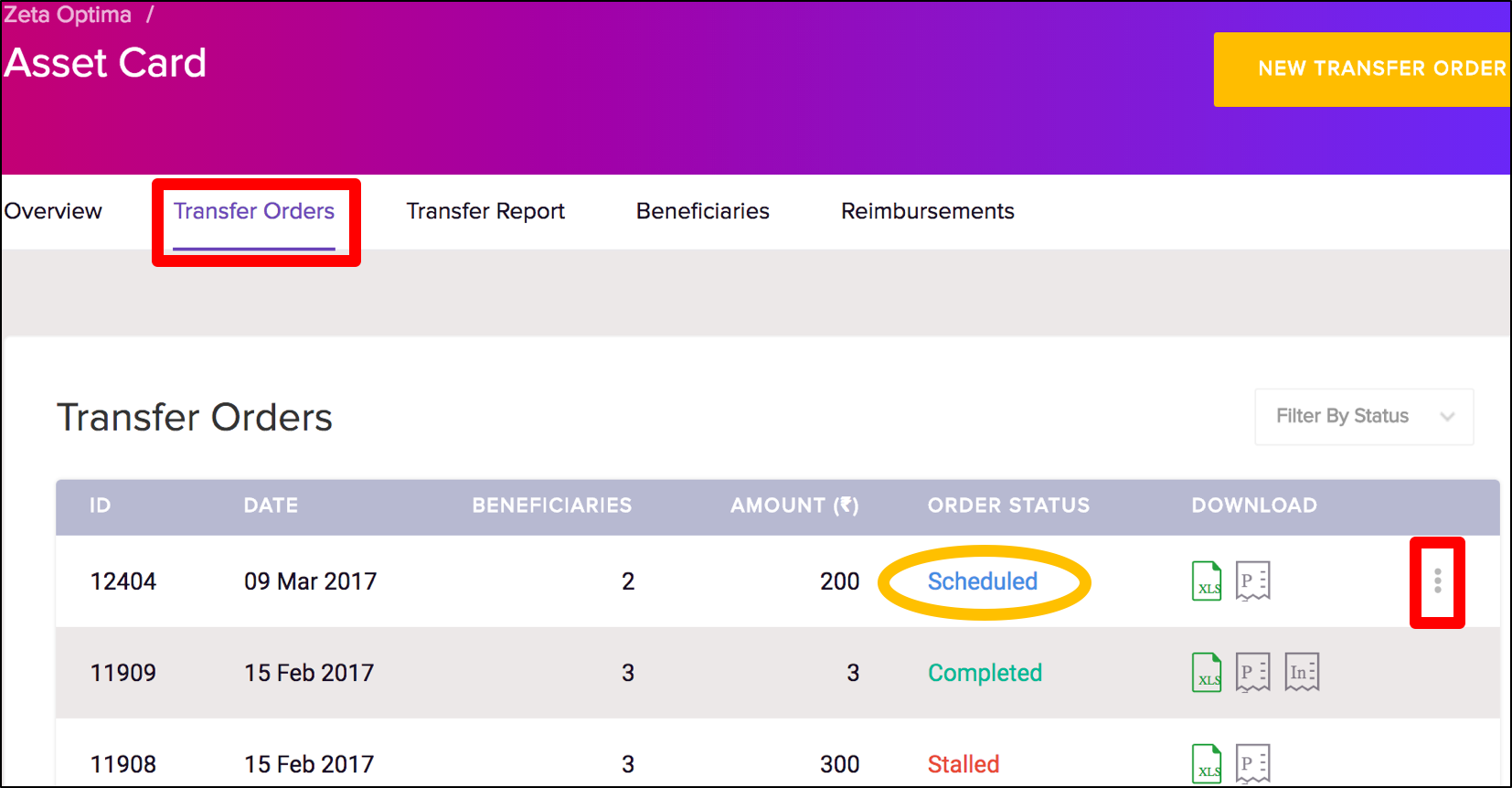Image resolution: width=1512 pixels, height=788 pixels.
Task: Download P receipt for order 12404
Action: pyautogui.click(x=1252, y=581)
